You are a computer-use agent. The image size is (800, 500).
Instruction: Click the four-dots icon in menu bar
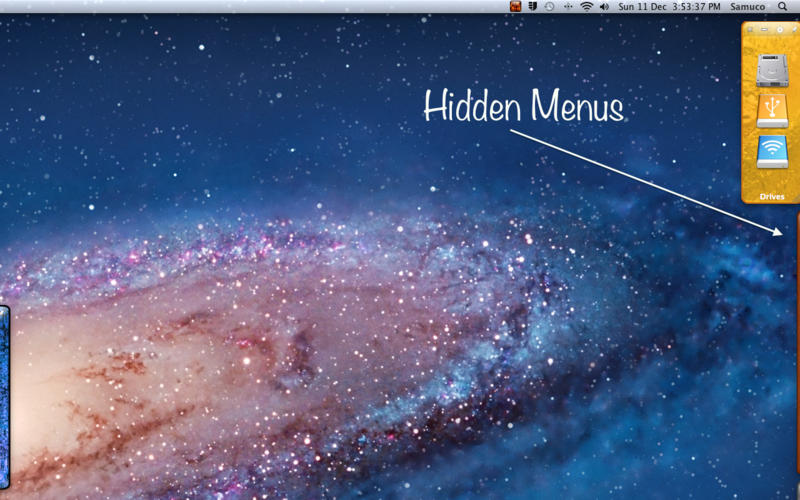point(567,7)
